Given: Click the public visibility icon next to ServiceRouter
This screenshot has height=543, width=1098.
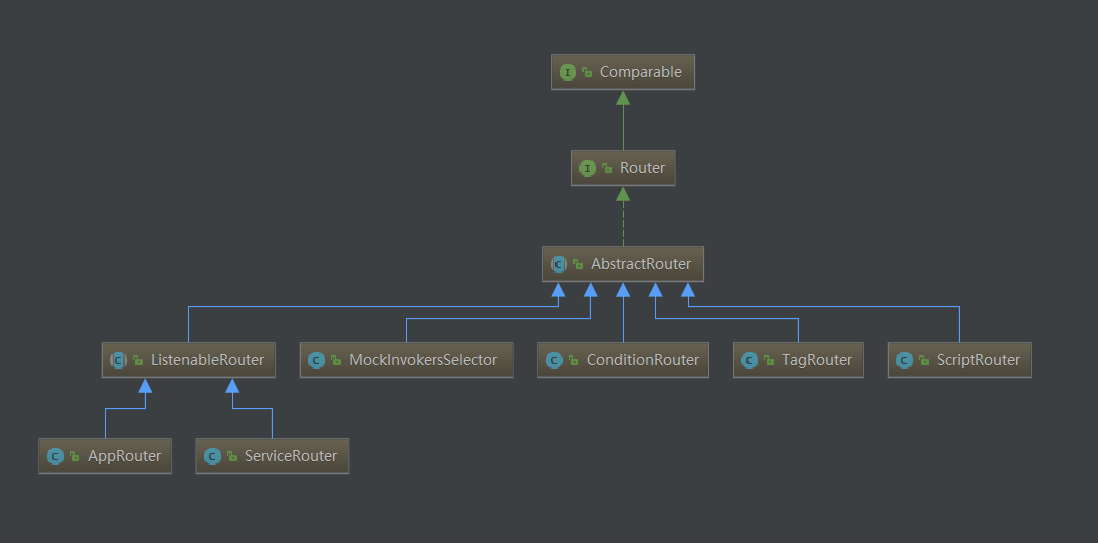Looking at the screenshot, I should pos(231,456).
